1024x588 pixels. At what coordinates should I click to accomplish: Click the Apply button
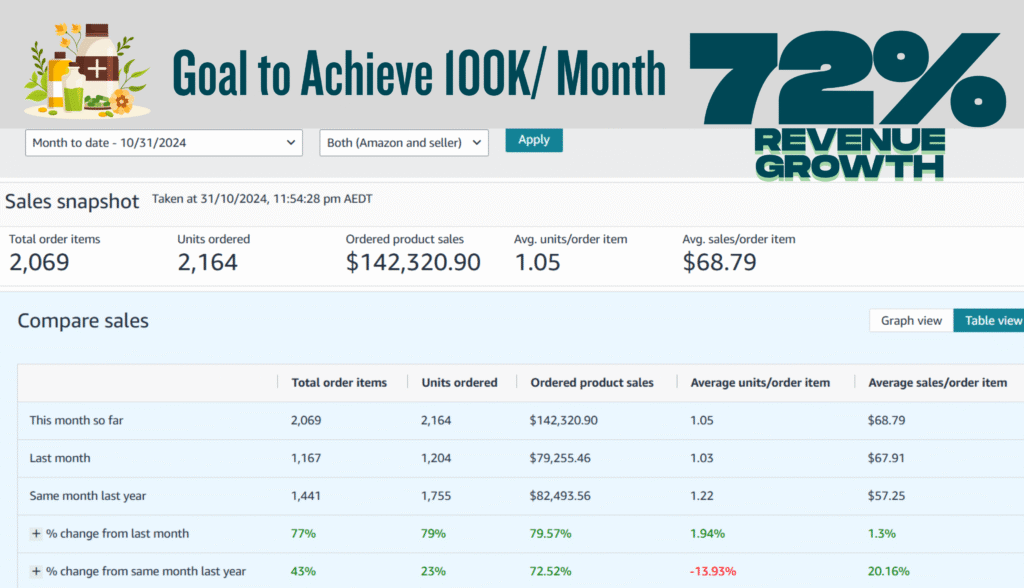click(534, 140)
